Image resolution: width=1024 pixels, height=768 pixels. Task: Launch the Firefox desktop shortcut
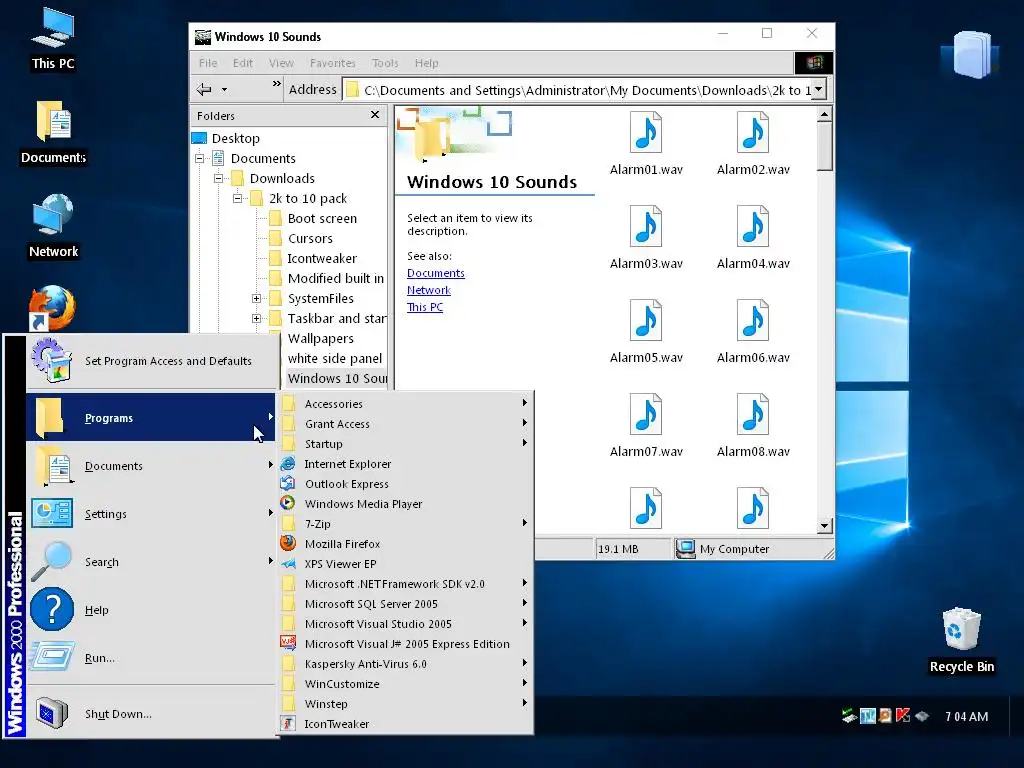coord(52,308)
